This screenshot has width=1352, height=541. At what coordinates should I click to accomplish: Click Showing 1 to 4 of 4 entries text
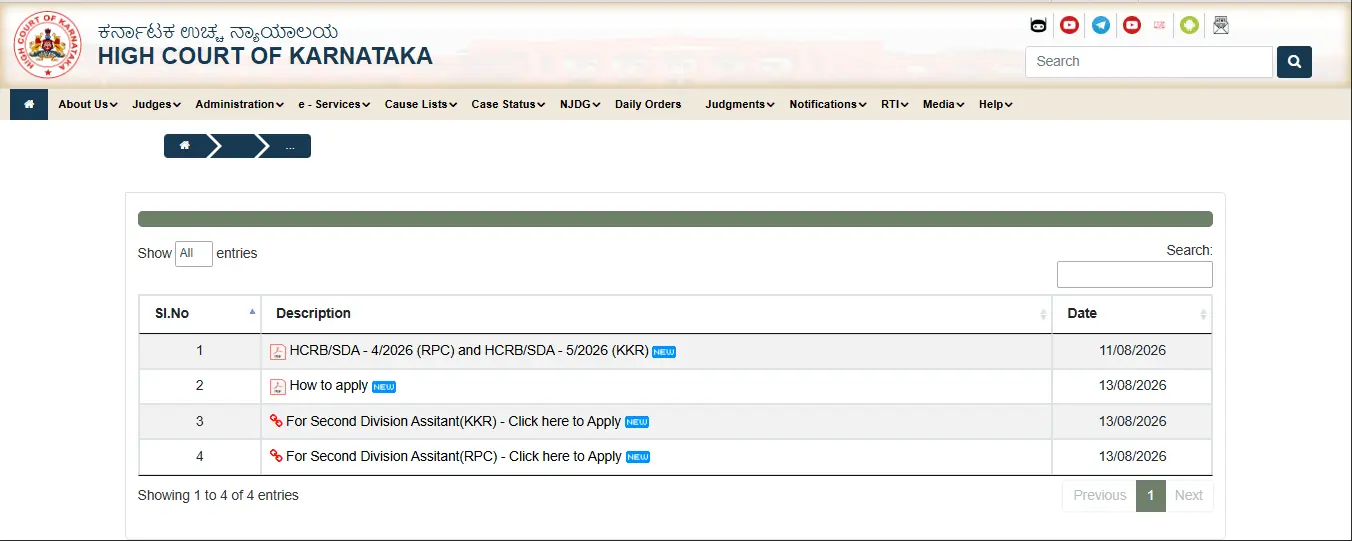218,495
